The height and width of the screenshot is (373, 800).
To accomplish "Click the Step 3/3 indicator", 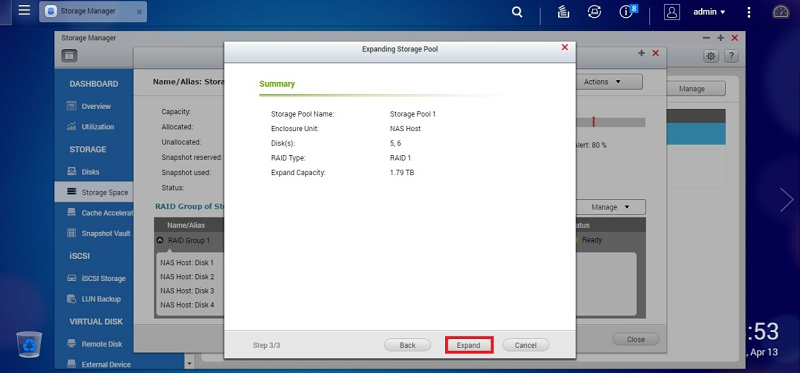I will tap(266, 345).
